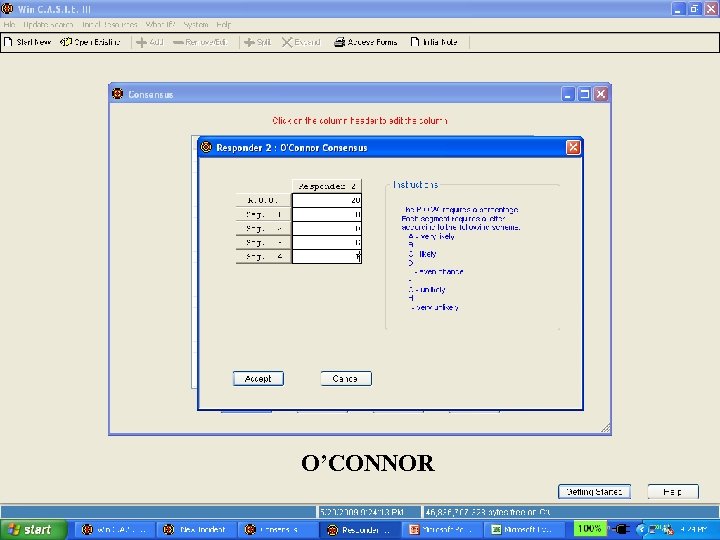Click the system tray clock
Viewport: 720px width, 540px height.
click(693, 530)
